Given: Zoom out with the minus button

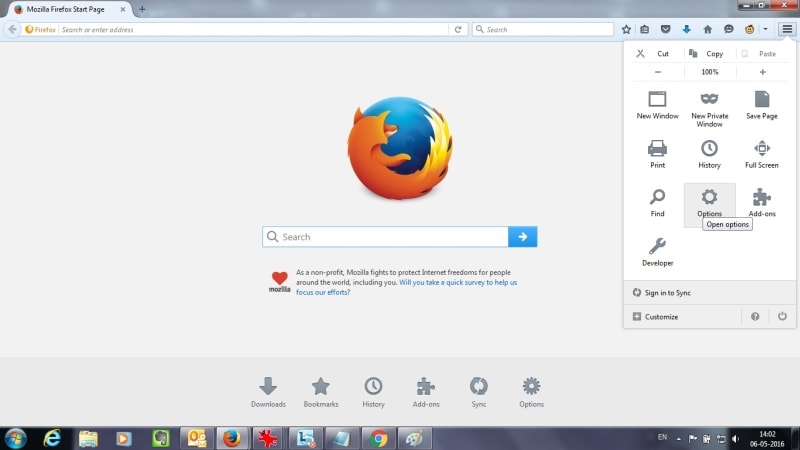Looking at the screenshot, I should pyautogui.click(x=658, y=72).
